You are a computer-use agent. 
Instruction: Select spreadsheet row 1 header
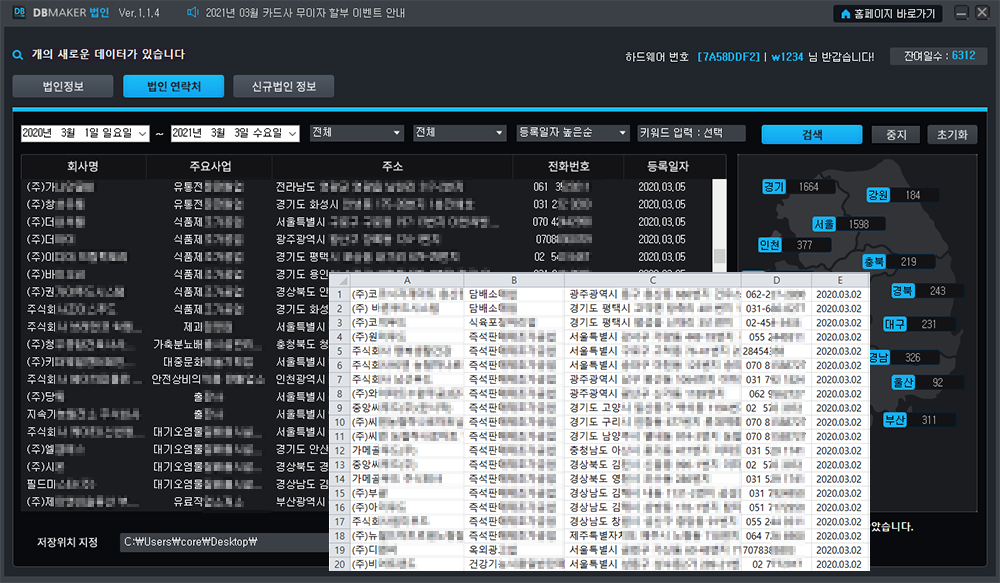(340, 294)
